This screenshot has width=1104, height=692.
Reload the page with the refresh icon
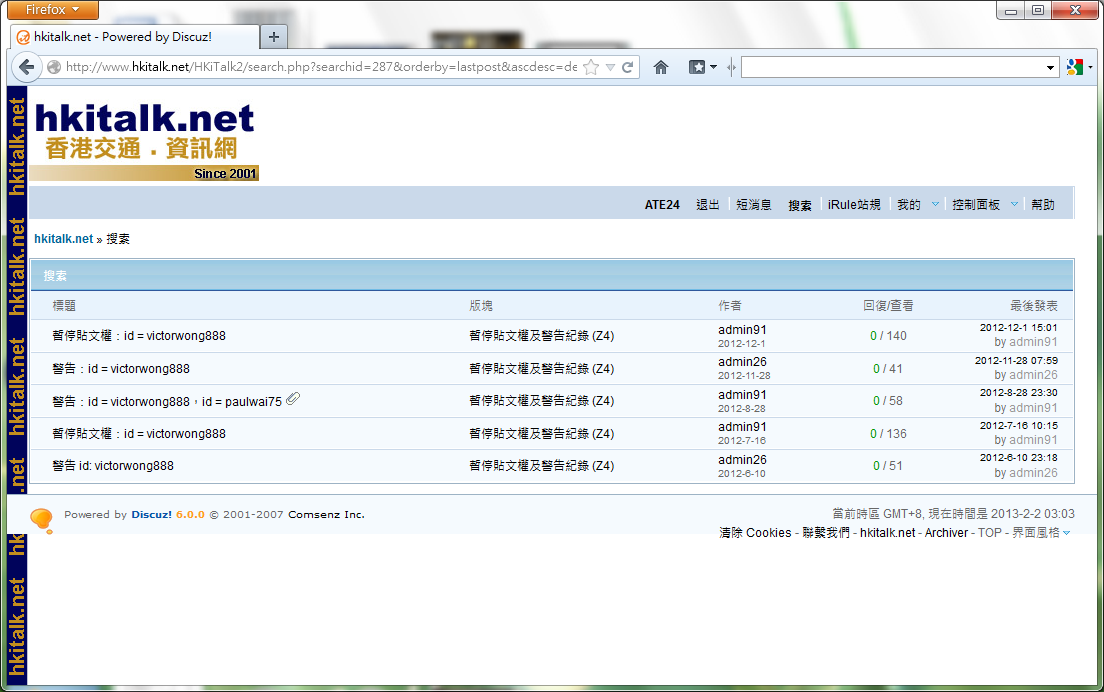click(x=628, y=67)
